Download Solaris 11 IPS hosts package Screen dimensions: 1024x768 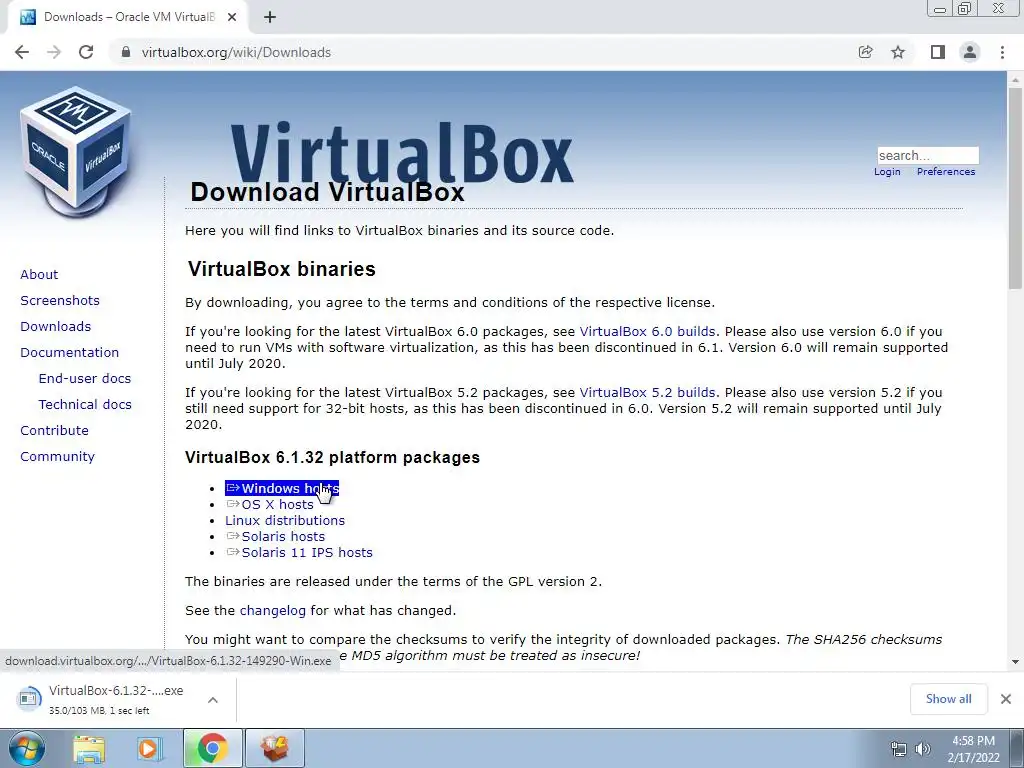coord(299,552)
